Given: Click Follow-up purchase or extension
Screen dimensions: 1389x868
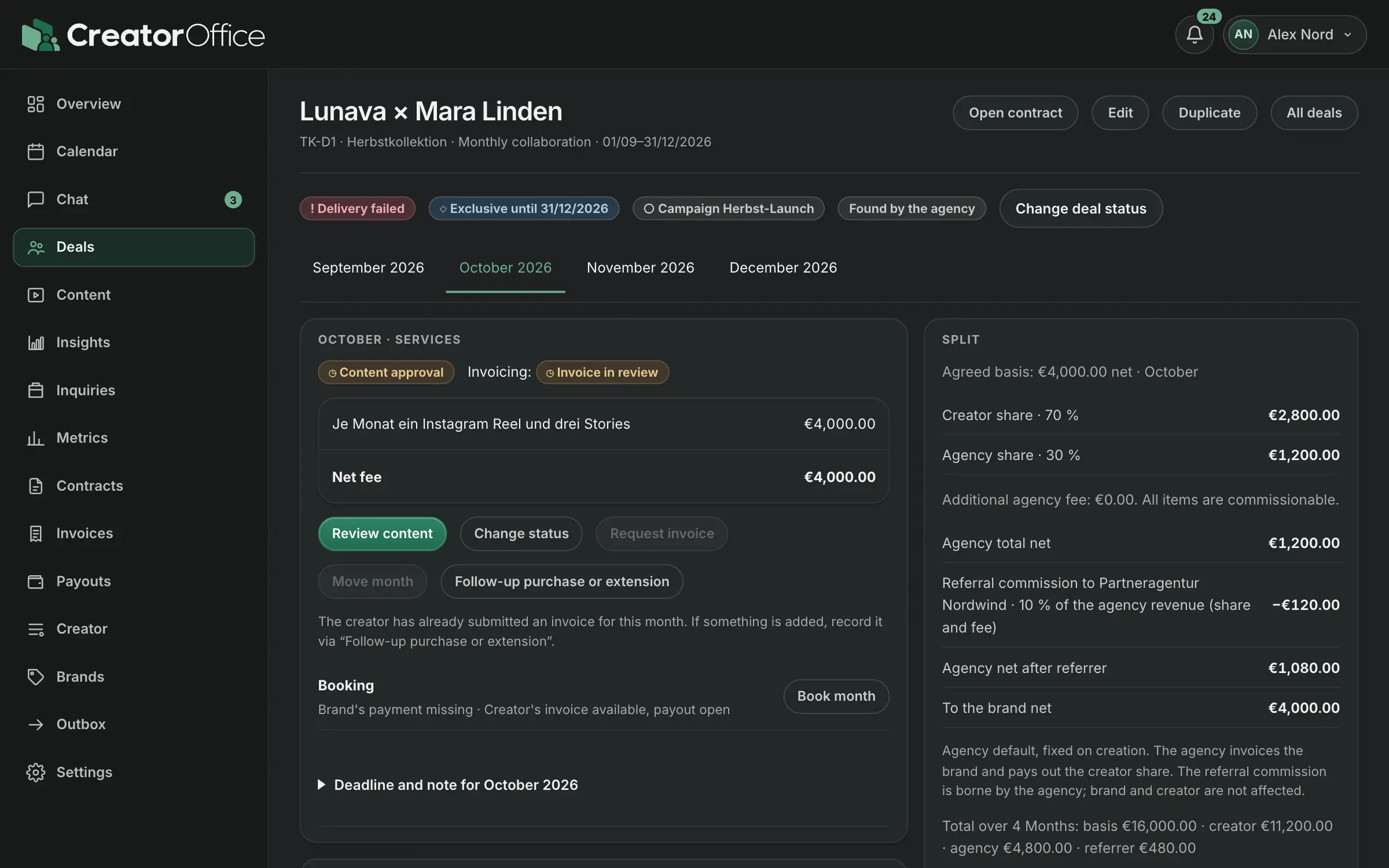Looking at the screenshot, I should (x=562, y=582).
